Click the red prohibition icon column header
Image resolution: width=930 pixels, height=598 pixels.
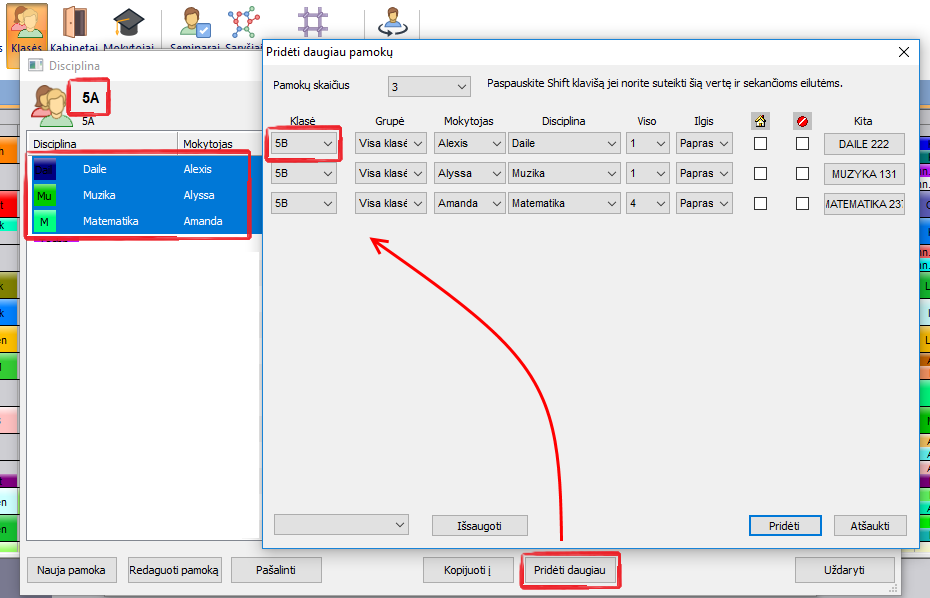click(802, 121)
